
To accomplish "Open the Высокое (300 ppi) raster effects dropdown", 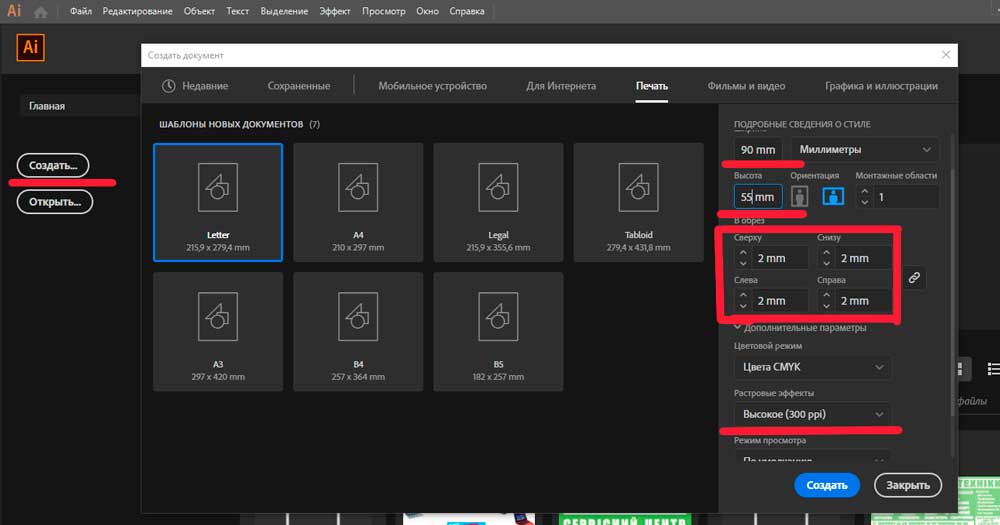I will click(812, 414).
